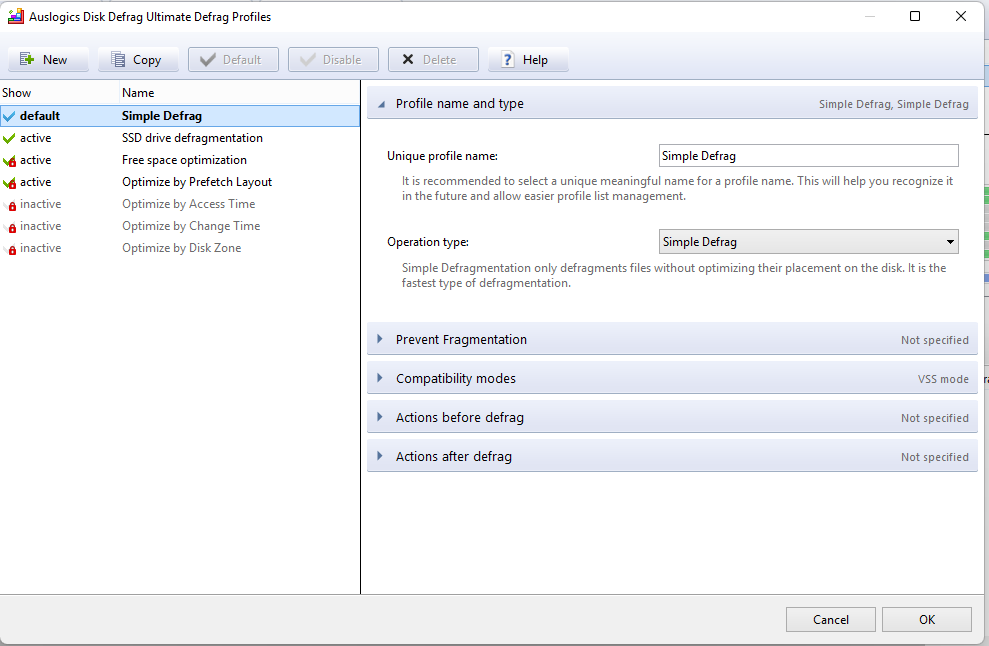Toggle status icon for Optimize by Disk Zone

click(11, 249)
